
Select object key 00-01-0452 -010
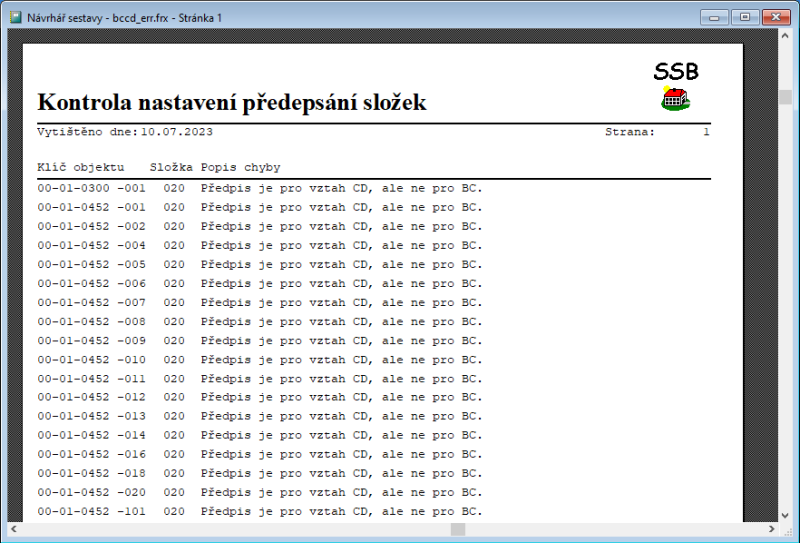[91, 360]
